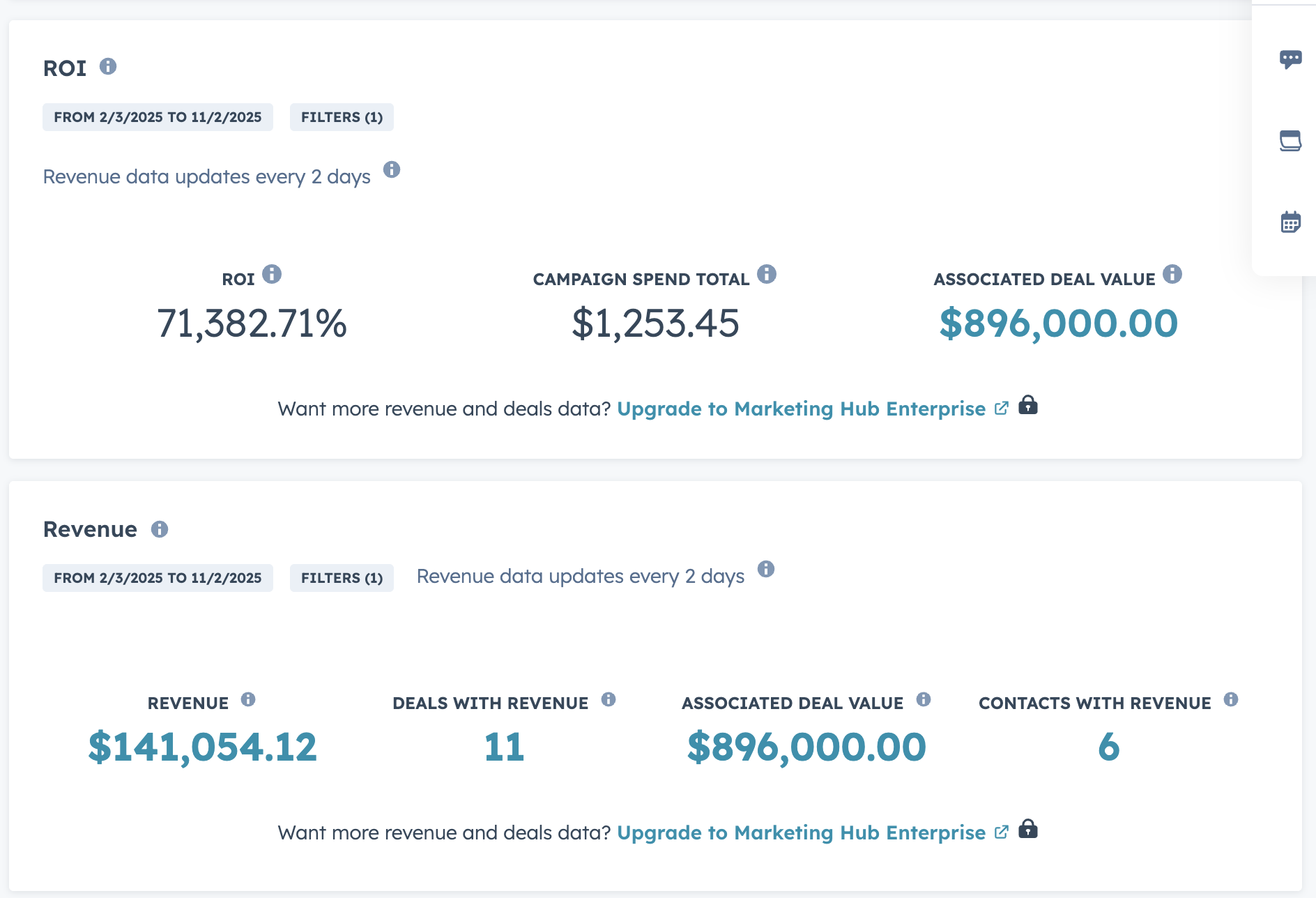1316x898 pixels.
Task: Open Filters (1) badge in Revenue section
Action: 342,578
